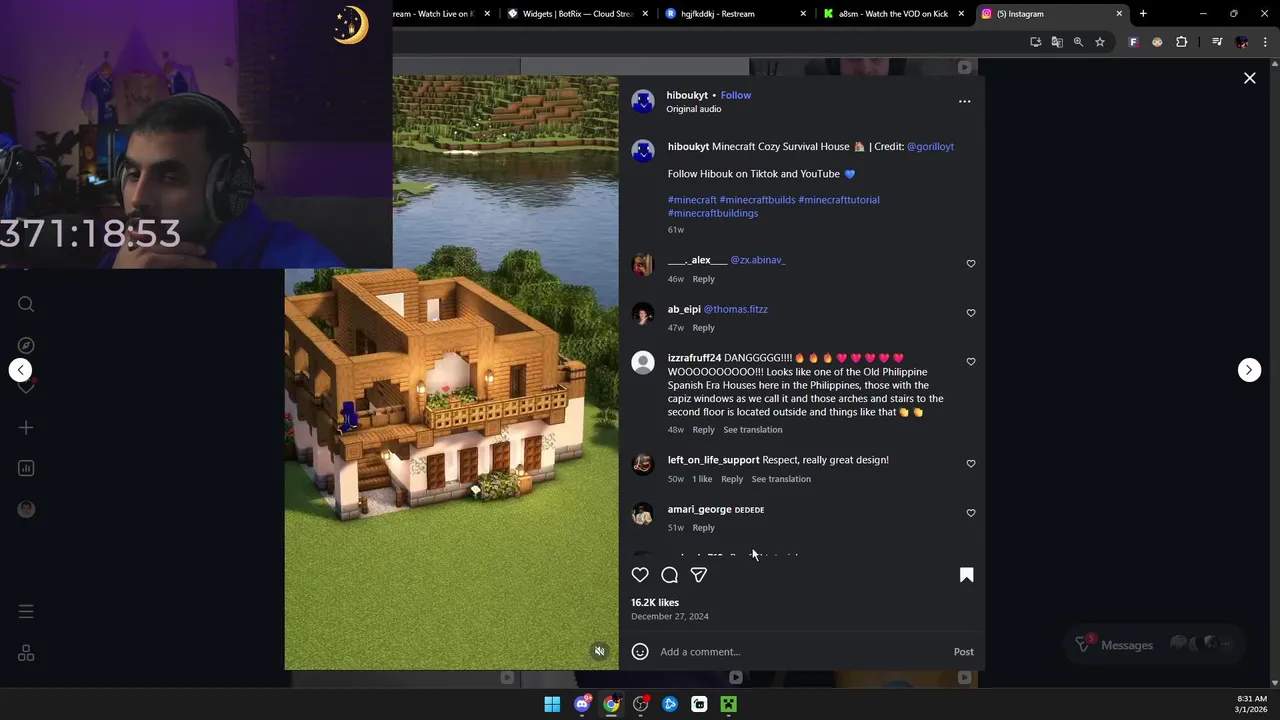Open the hiboukyt avatar beside the caption
The width and height of the screenshot is (1280, 720).
[x=643, y=150]
